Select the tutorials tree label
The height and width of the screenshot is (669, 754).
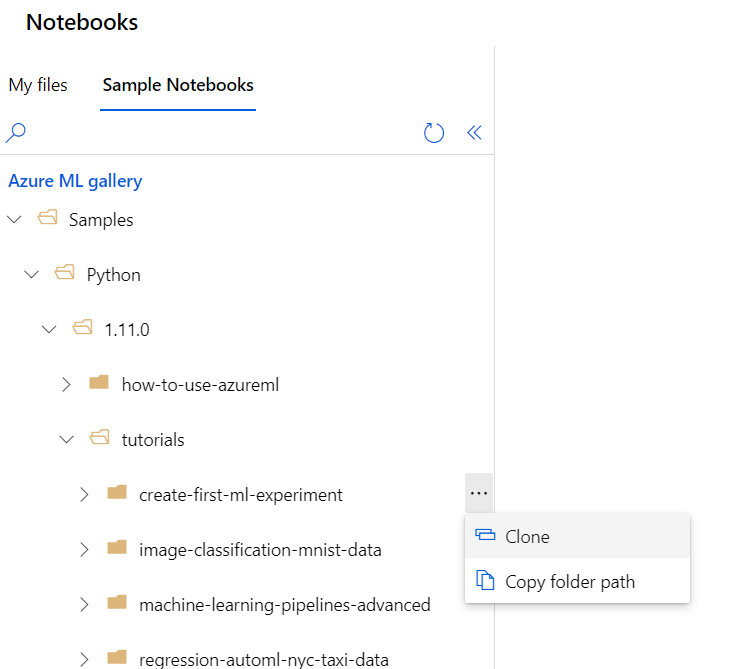153,440
